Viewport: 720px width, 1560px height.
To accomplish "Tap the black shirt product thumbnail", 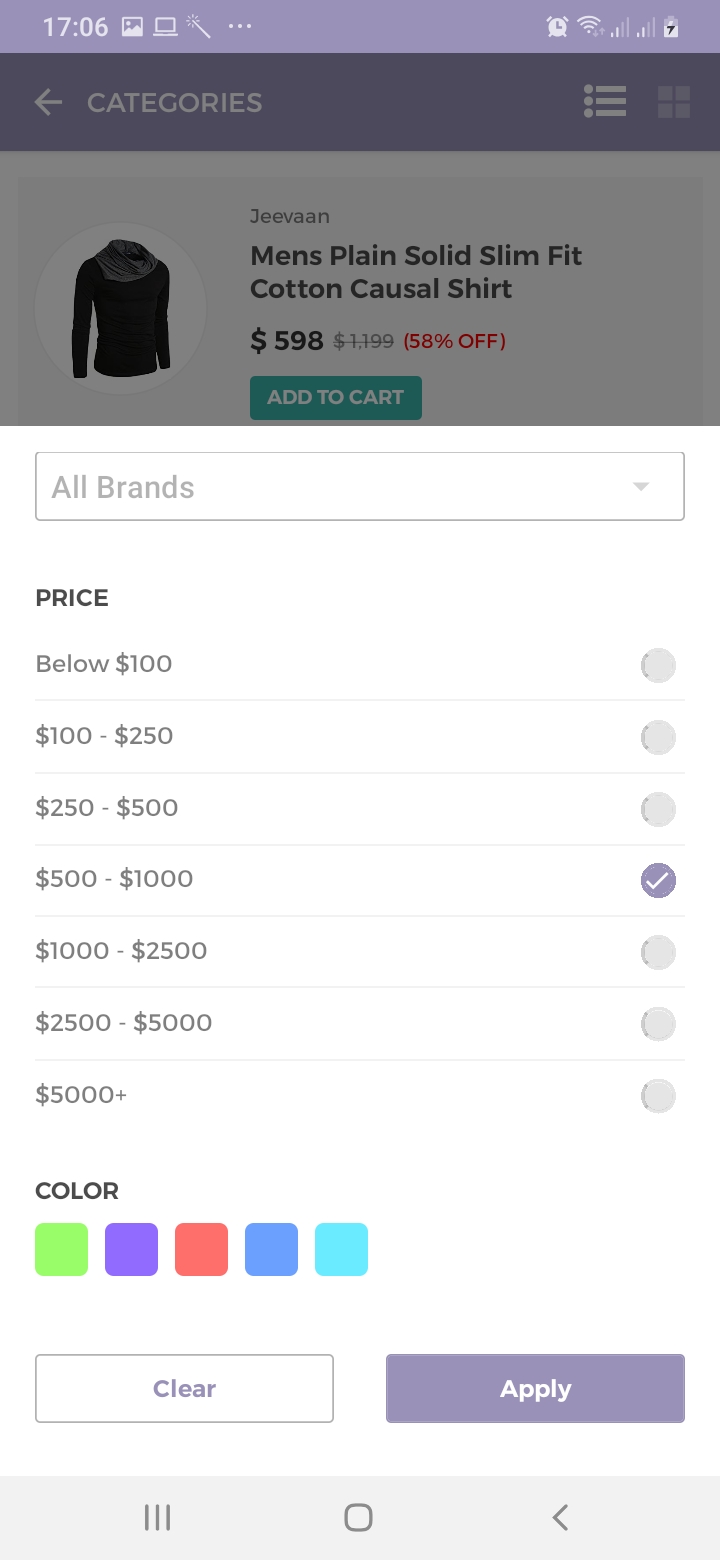I will pos(120,308).
